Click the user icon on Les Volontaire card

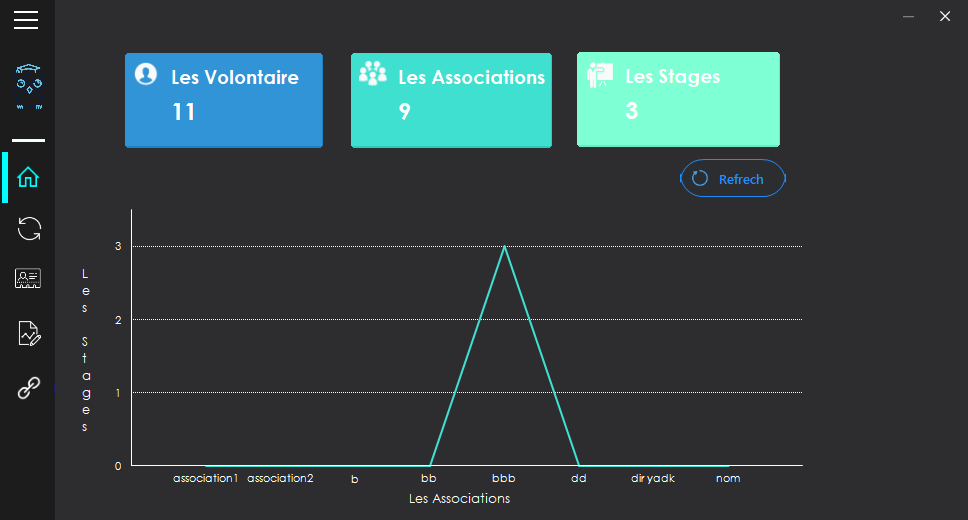[x=146, y=74]
